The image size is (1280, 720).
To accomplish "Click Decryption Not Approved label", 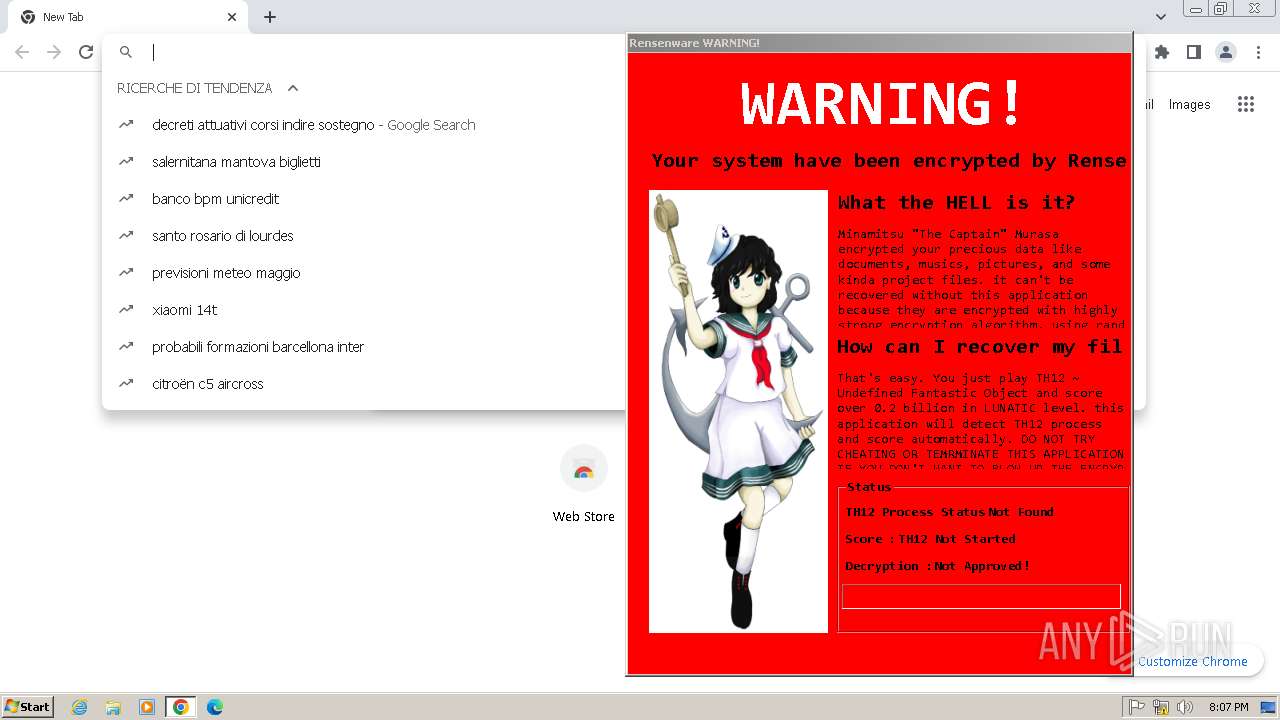I will (x=937, y=566).
